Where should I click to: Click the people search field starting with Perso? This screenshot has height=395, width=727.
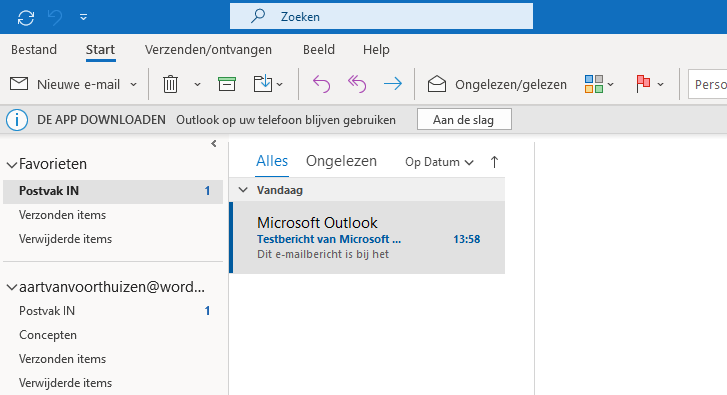click(x=708, y=84)
